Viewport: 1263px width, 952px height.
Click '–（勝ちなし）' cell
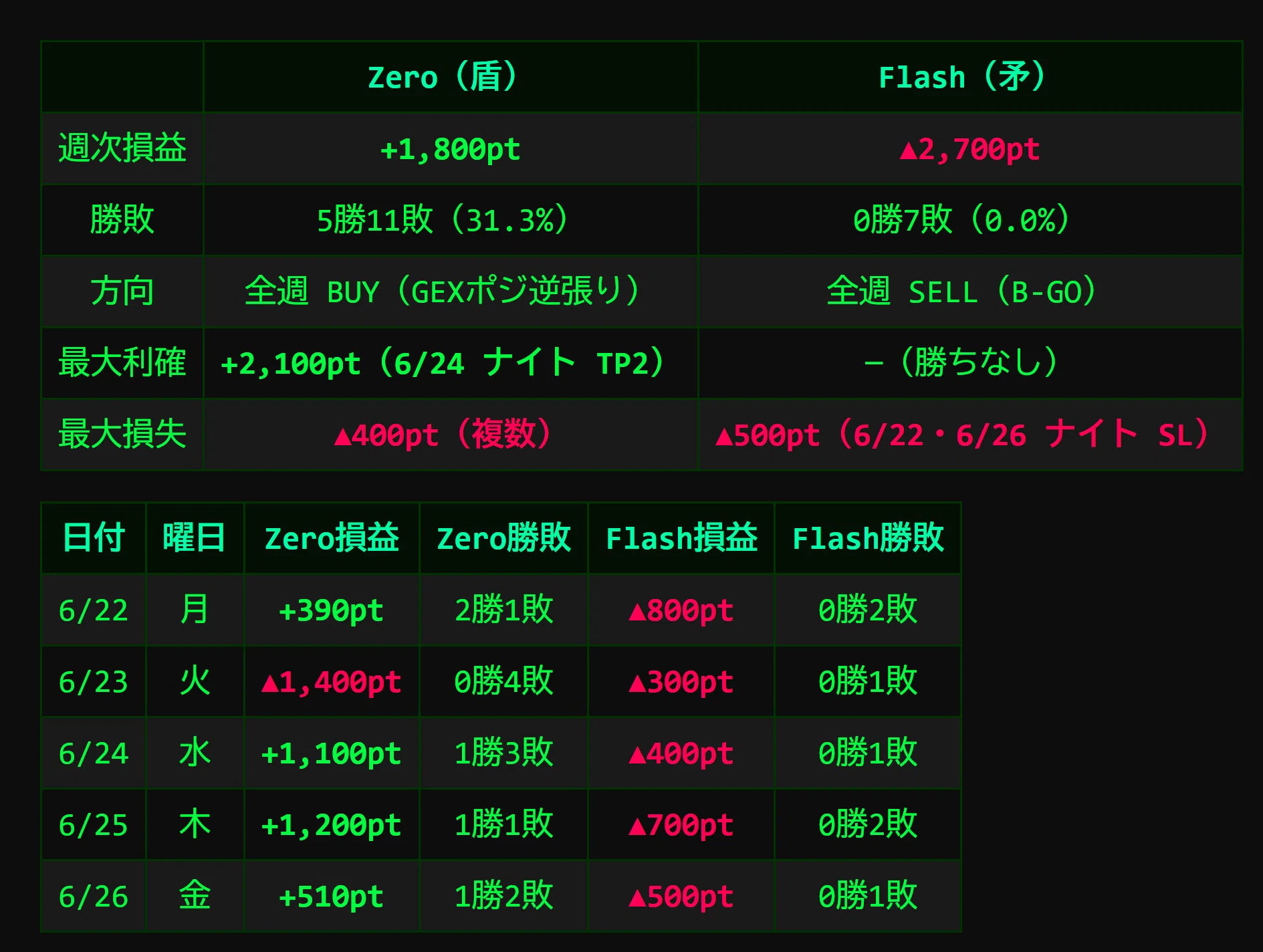970,363
